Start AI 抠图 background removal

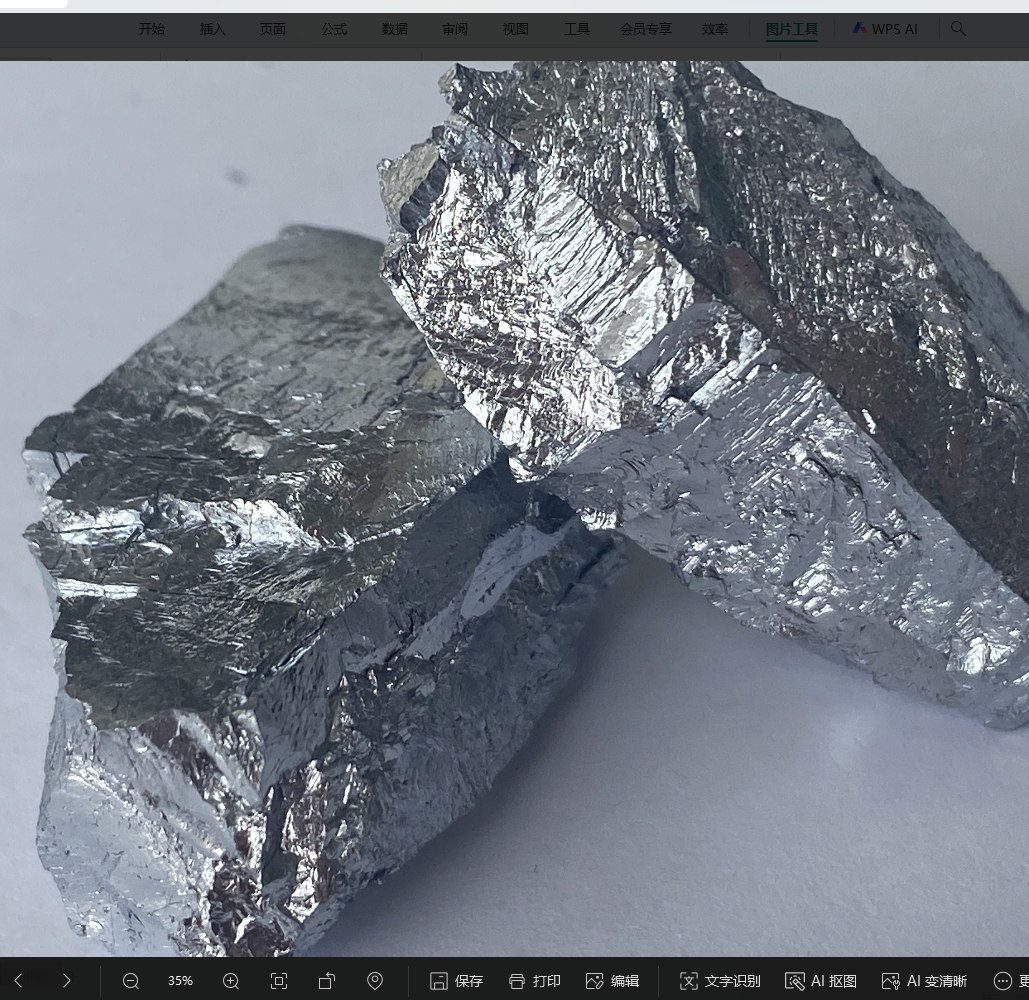(x=821, y=981)
